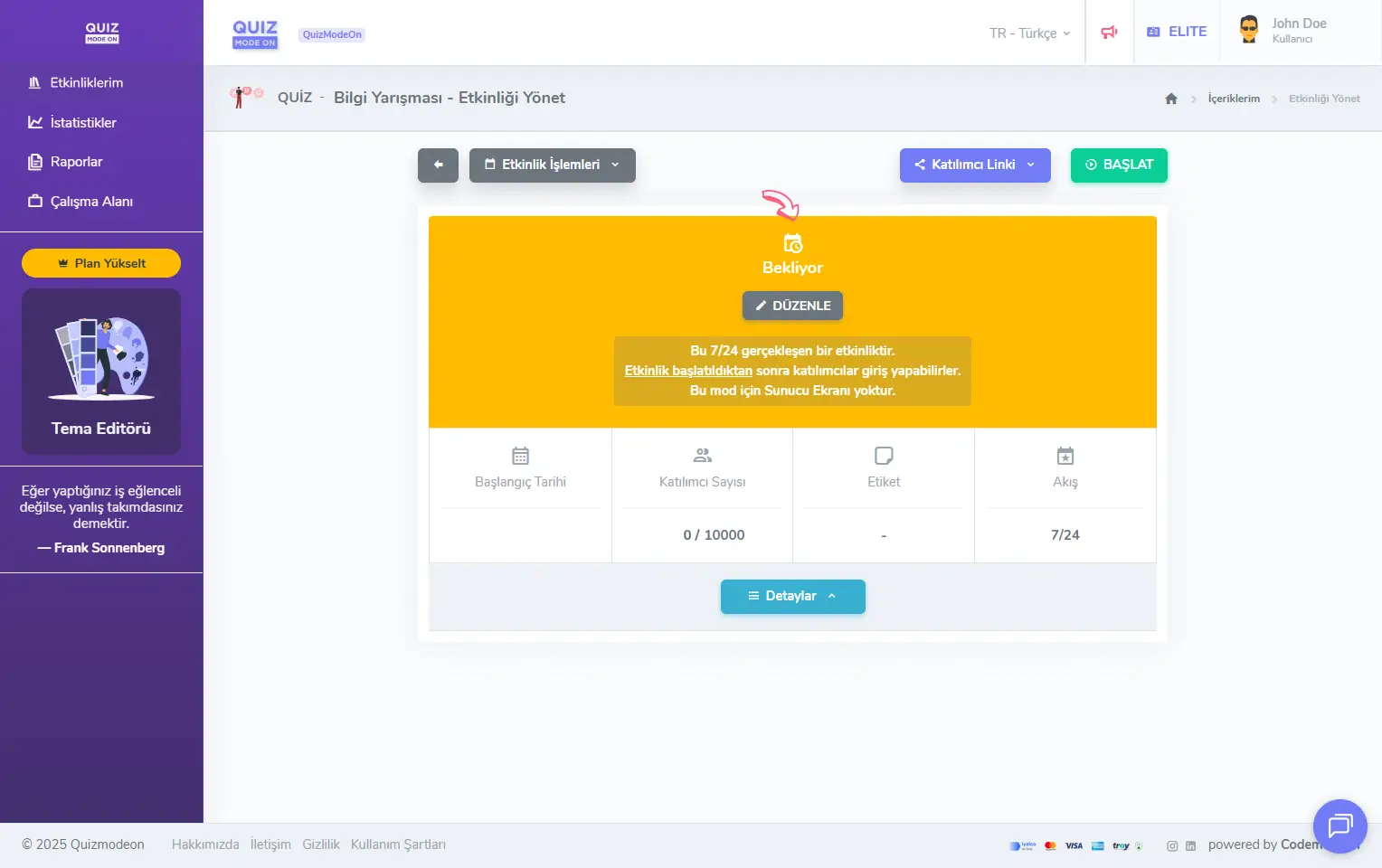
Task: Click the DÜZENLE edit button
Action: (x=792, y=306)
